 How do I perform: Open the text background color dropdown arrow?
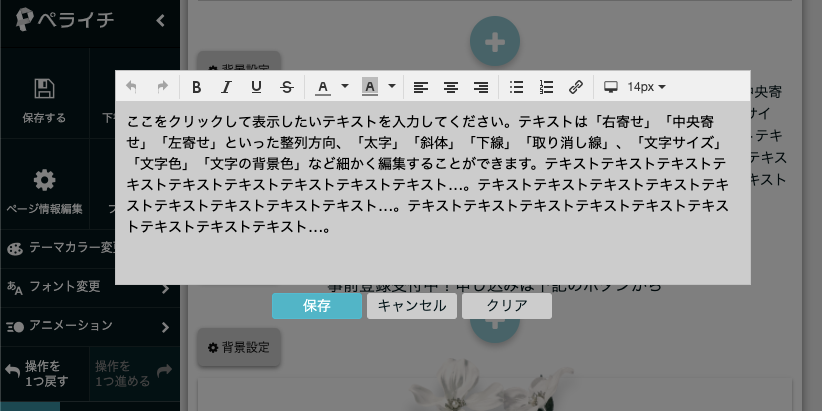(x=392, y=87)
